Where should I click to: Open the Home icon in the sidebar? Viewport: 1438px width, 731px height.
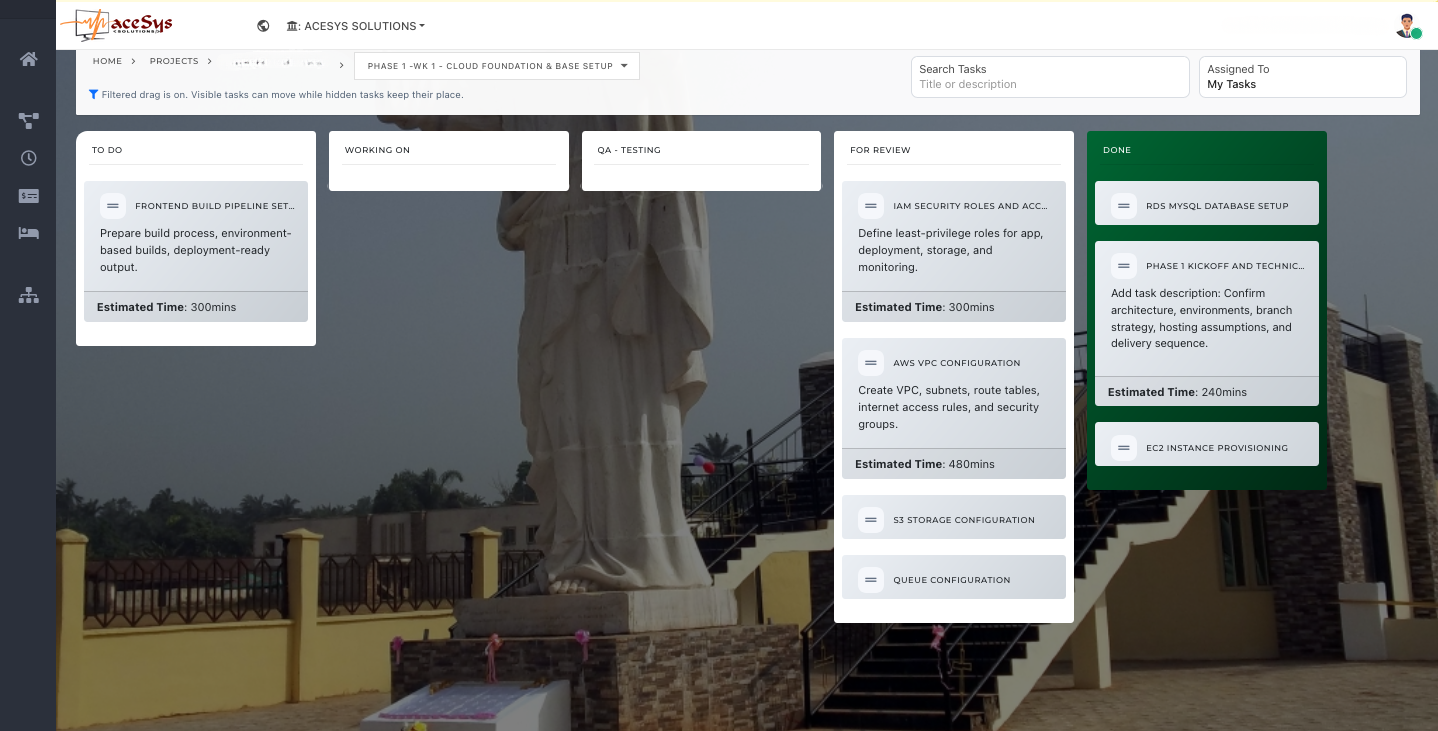point(28,58)
